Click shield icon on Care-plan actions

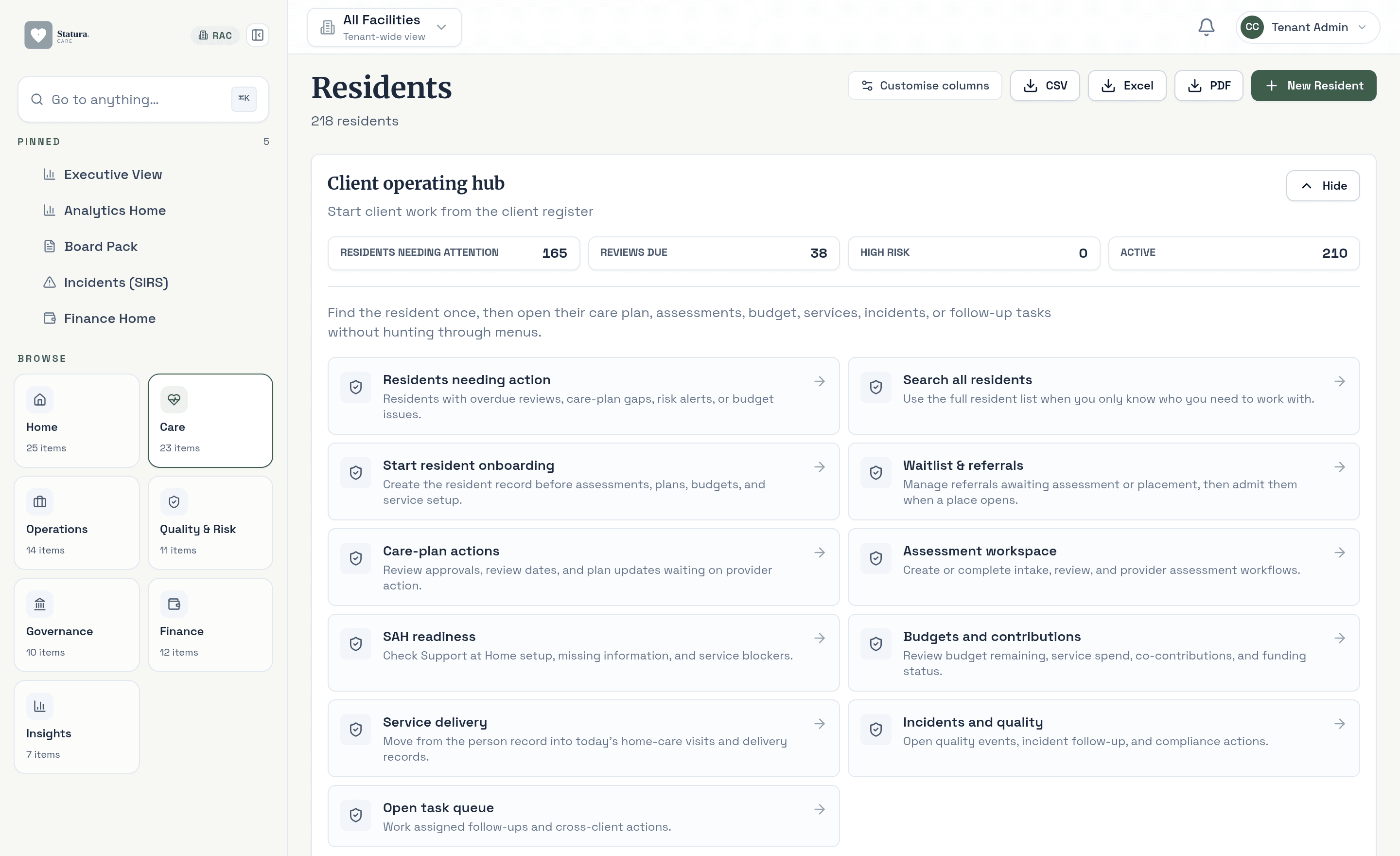pos(356,558)
